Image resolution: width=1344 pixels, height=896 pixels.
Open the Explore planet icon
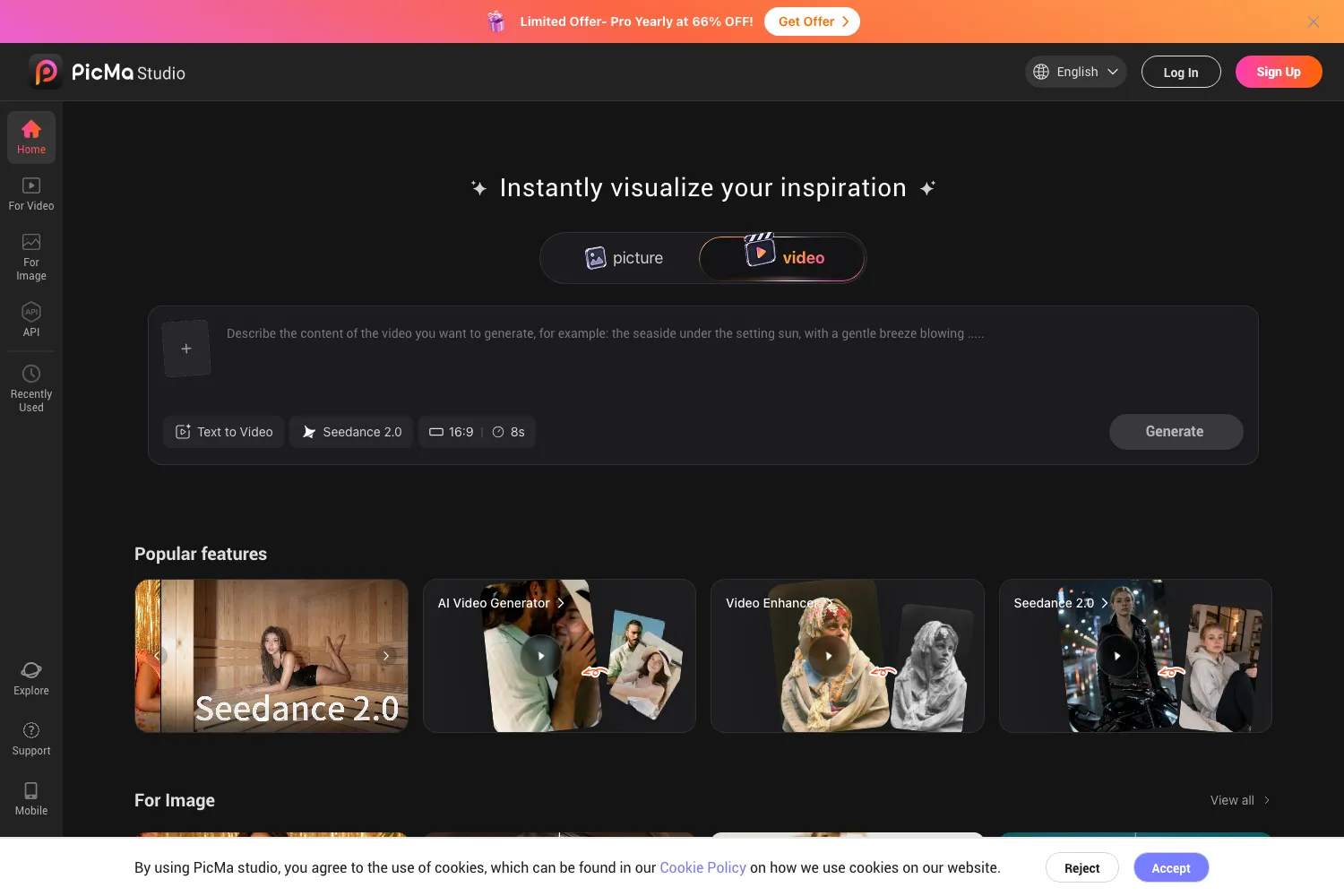(31, 670)
